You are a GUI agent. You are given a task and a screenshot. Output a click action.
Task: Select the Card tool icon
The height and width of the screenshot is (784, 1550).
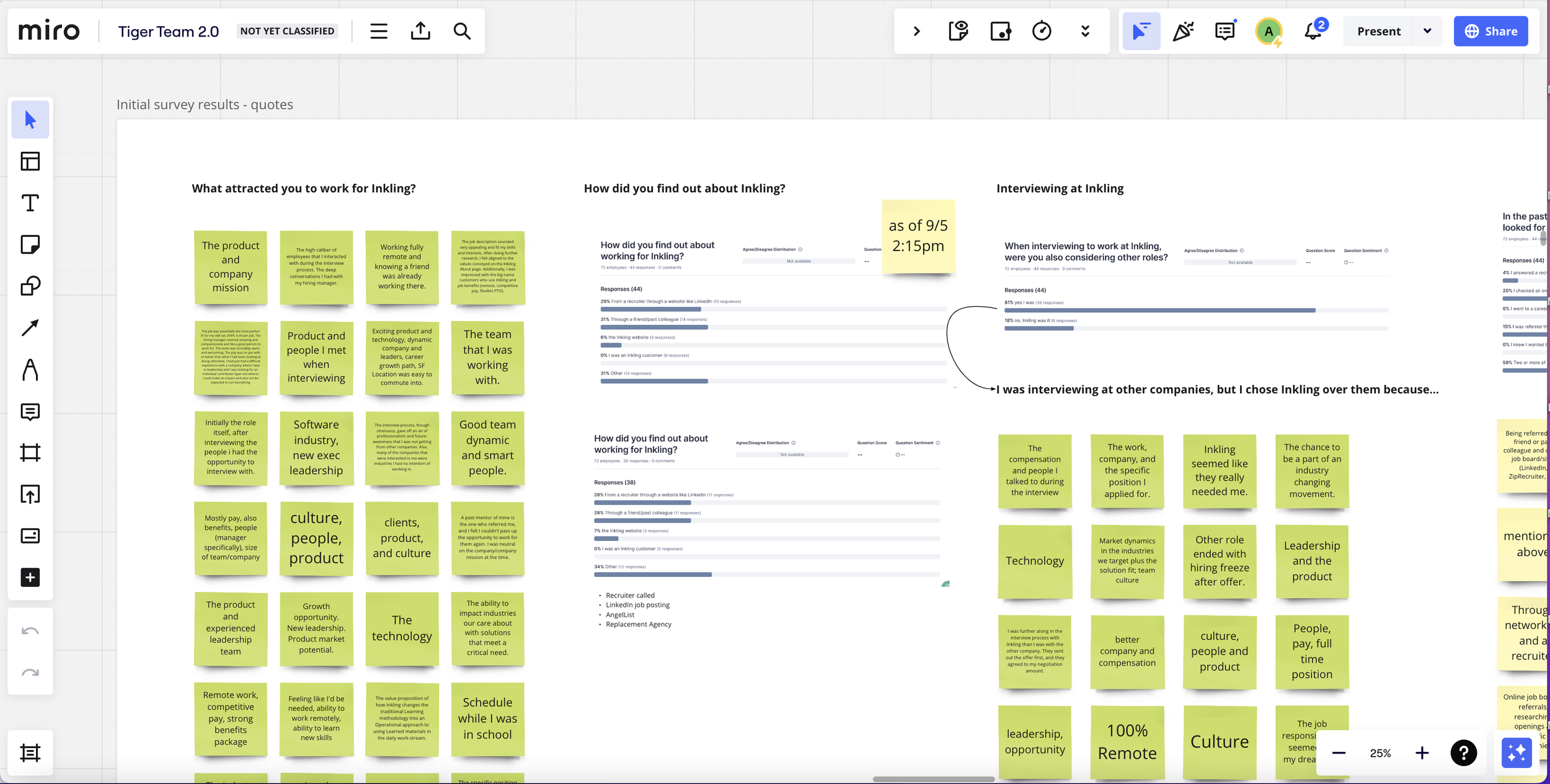[30, 535]
